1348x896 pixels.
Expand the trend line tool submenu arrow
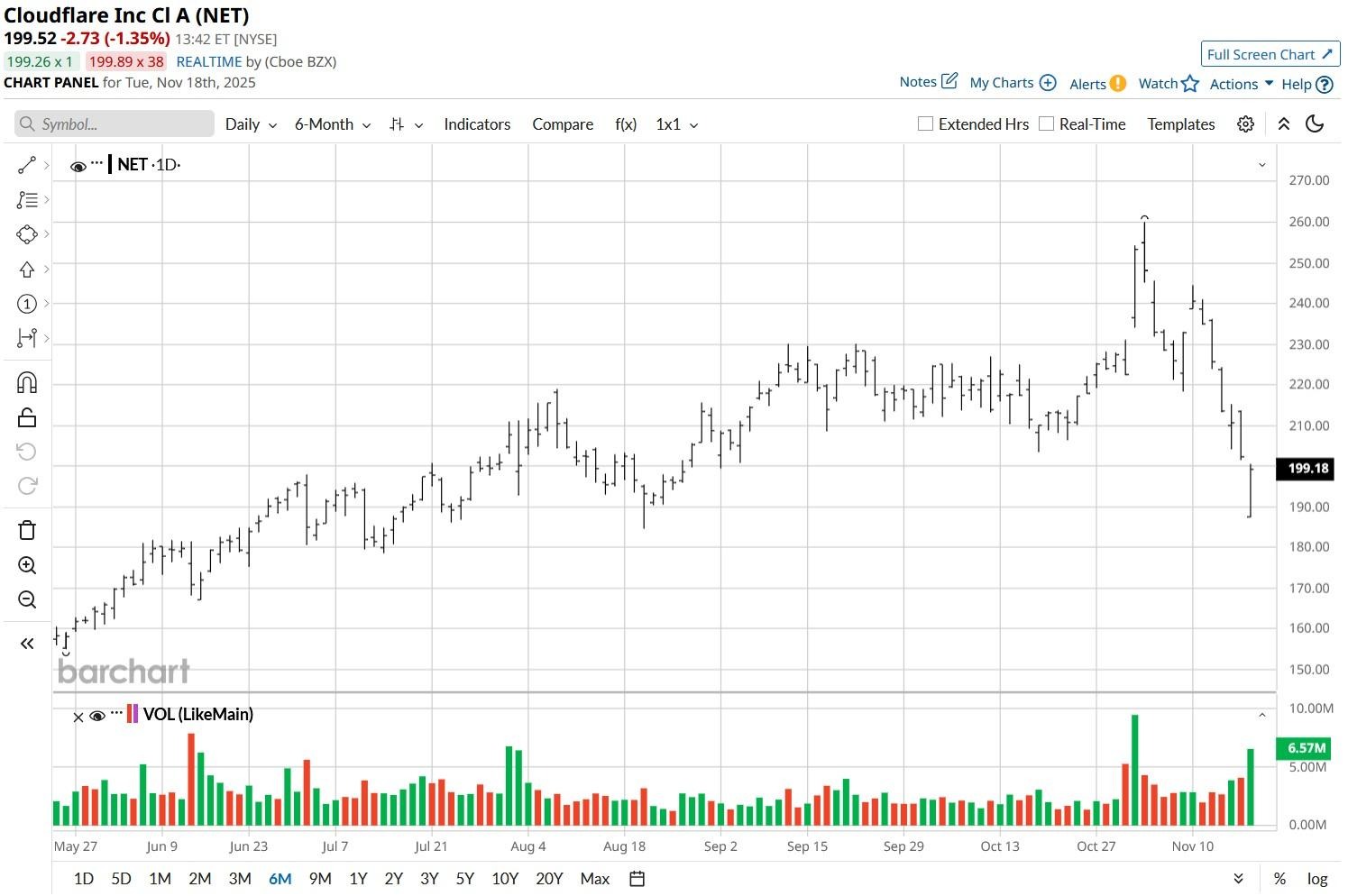click(46, 165)
